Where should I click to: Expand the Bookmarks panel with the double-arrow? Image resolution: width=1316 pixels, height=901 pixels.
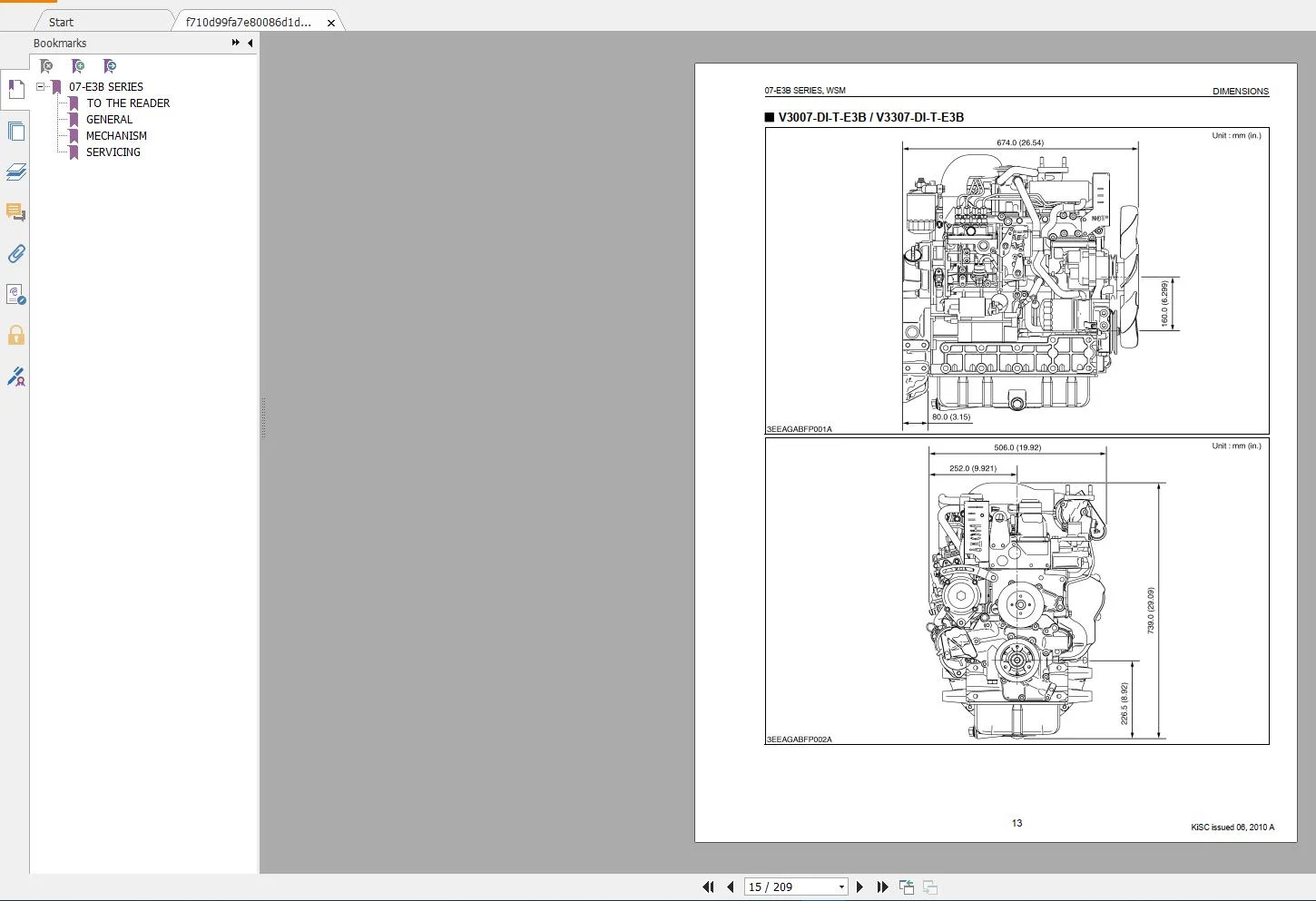[236, 43]
